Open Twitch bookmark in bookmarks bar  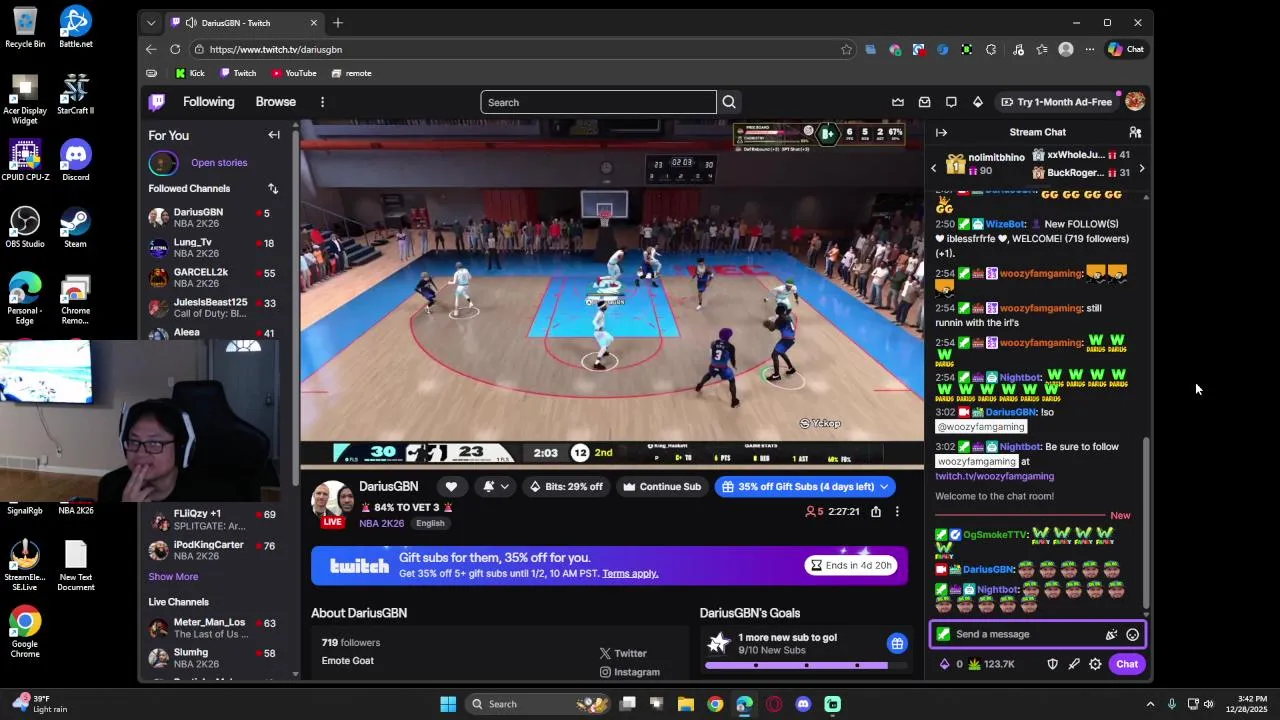(238, 73)
